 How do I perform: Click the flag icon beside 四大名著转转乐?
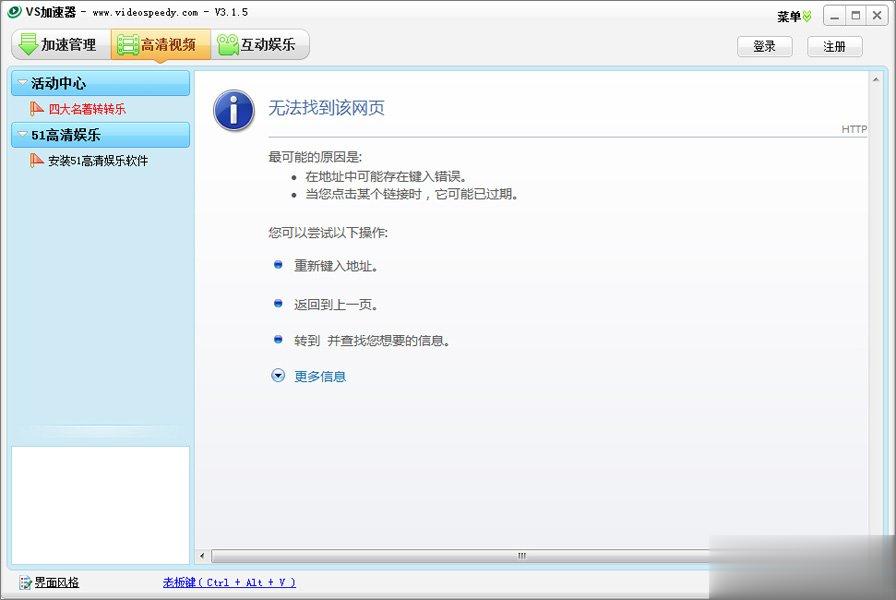(37, 108)
